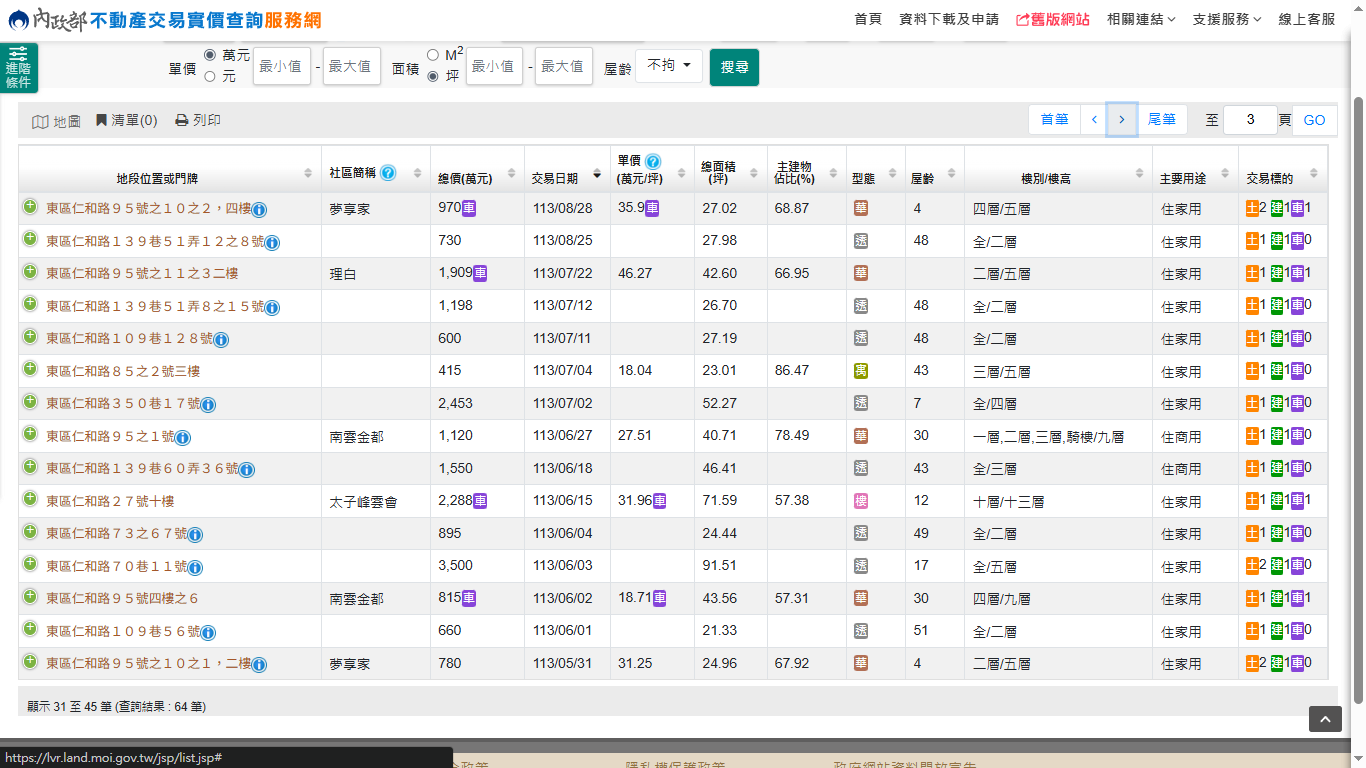Viewport: 1366px width, 768px height.
Task: Click the info icon beside 社區簡稱 column header
Action: (388, 173)
